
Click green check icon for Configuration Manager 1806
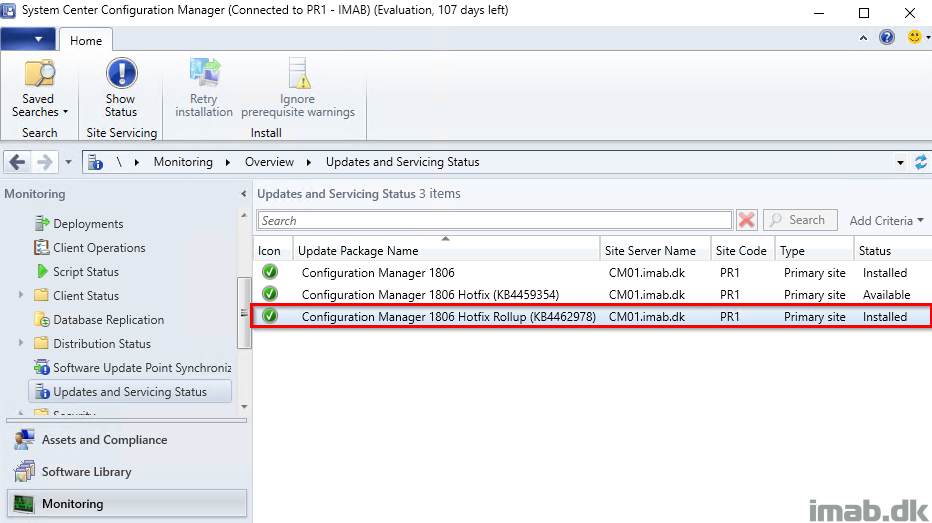270,272
